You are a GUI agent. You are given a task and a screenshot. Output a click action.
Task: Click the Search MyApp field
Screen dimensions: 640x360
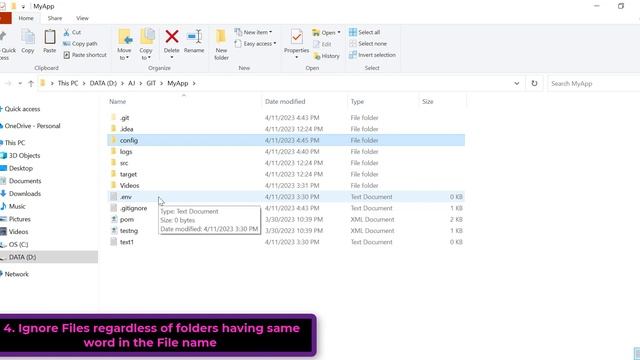593,83
